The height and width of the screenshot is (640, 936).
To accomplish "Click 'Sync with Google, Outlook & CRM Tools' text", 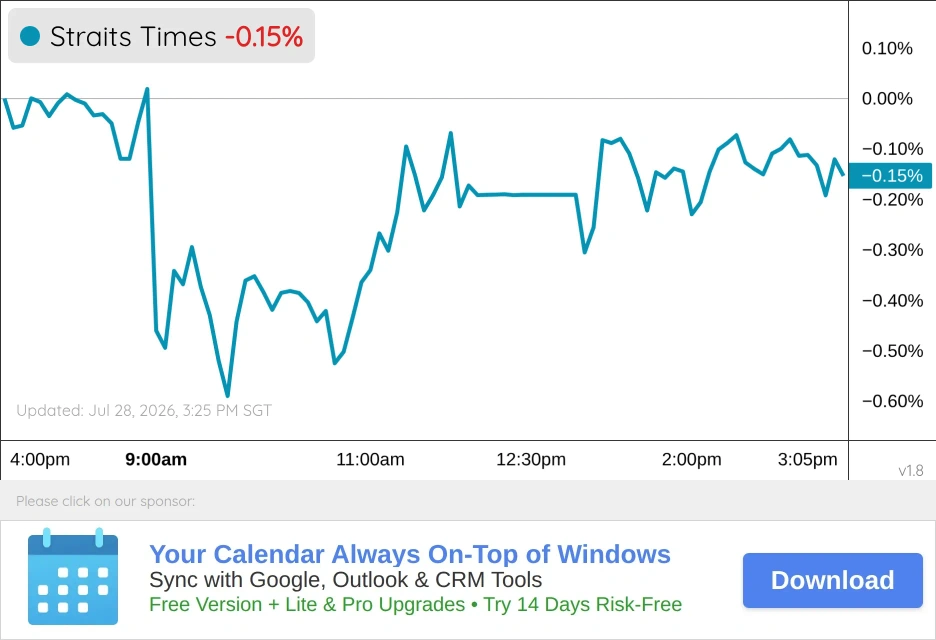I will [346, 580].
